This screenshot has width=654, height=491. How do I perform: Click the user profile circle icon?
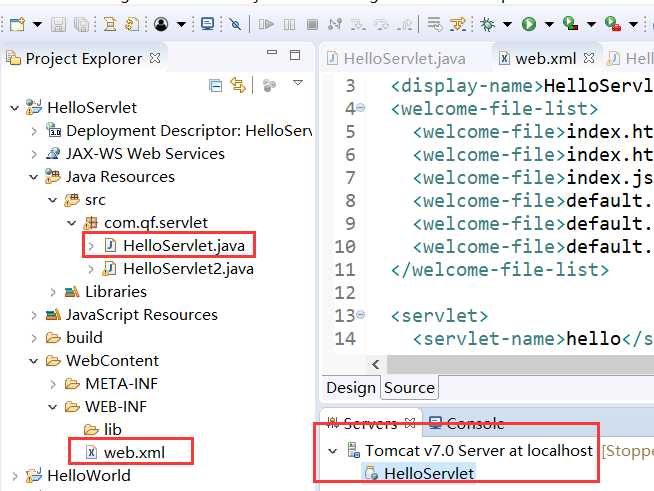(x=161, y=24)
